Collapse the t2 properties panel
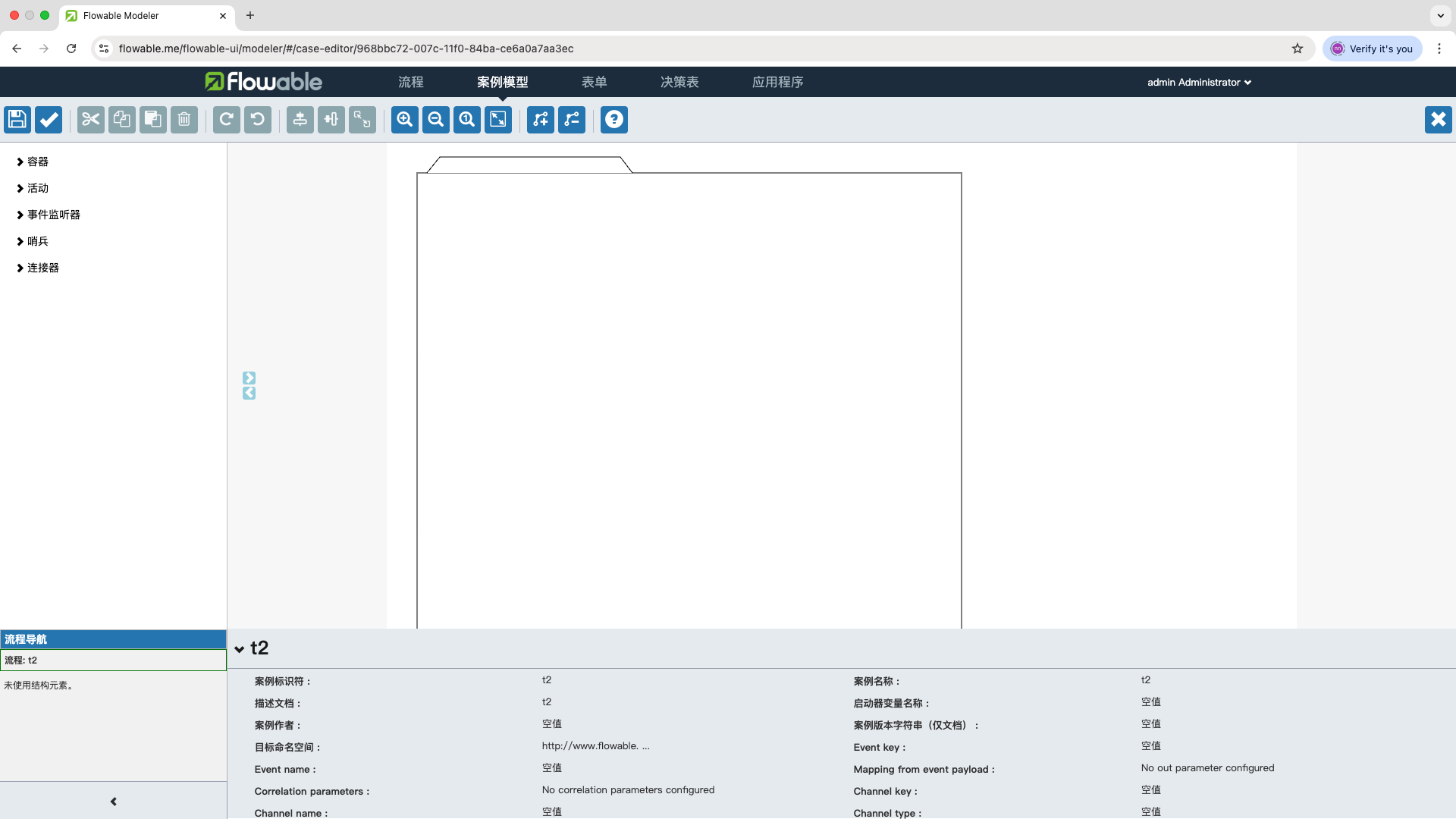The height and width of the screenshot is (819, 1456). [x=240, y=649]
